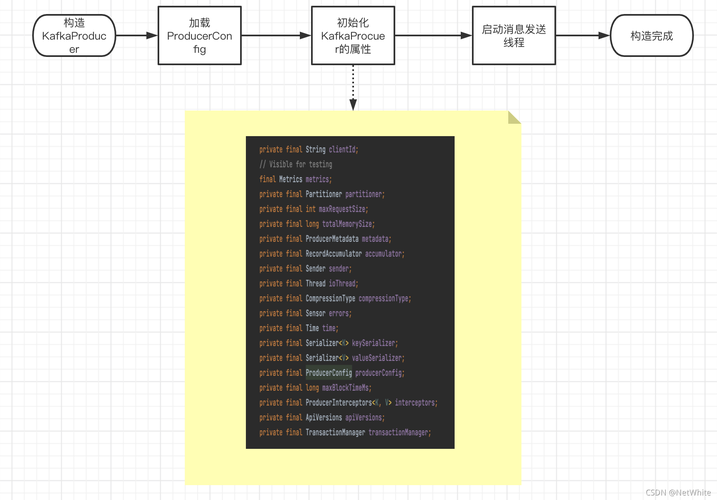Click the dotted arrow pointing to note
This screenshot has height=500, width=717.
coord(353,87)
